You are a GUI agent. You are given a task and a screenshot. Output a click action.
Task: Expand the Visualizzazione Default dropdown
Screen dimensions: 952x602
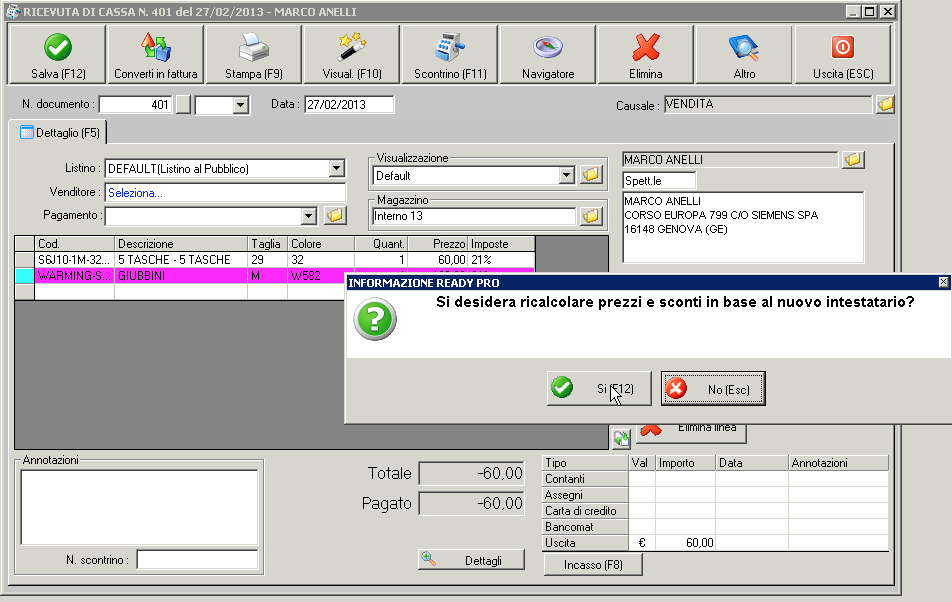point(566,175)
